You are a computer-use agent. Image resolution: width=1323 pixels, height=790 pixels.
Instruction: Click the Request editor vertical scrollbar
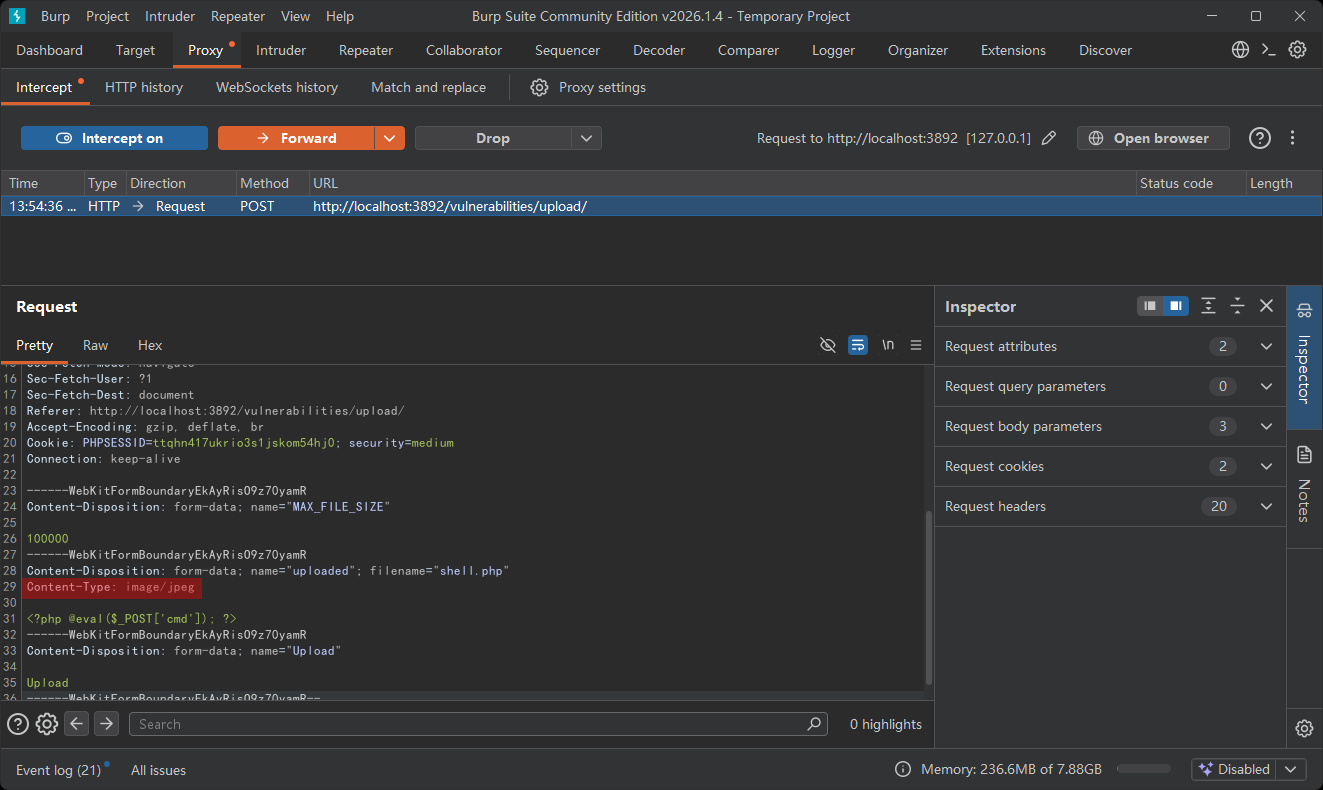click(928, 597)
